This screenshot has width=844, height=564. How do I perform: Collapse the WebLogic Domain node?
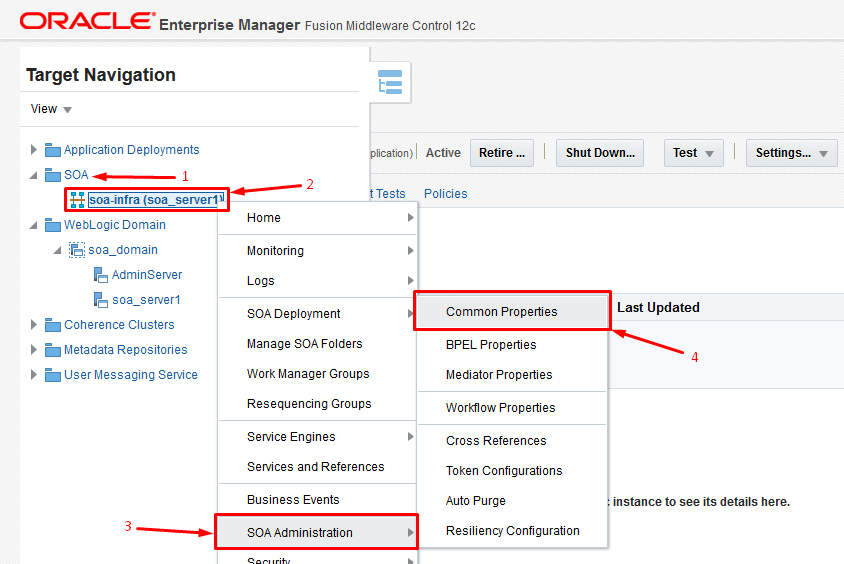point(33,225)
